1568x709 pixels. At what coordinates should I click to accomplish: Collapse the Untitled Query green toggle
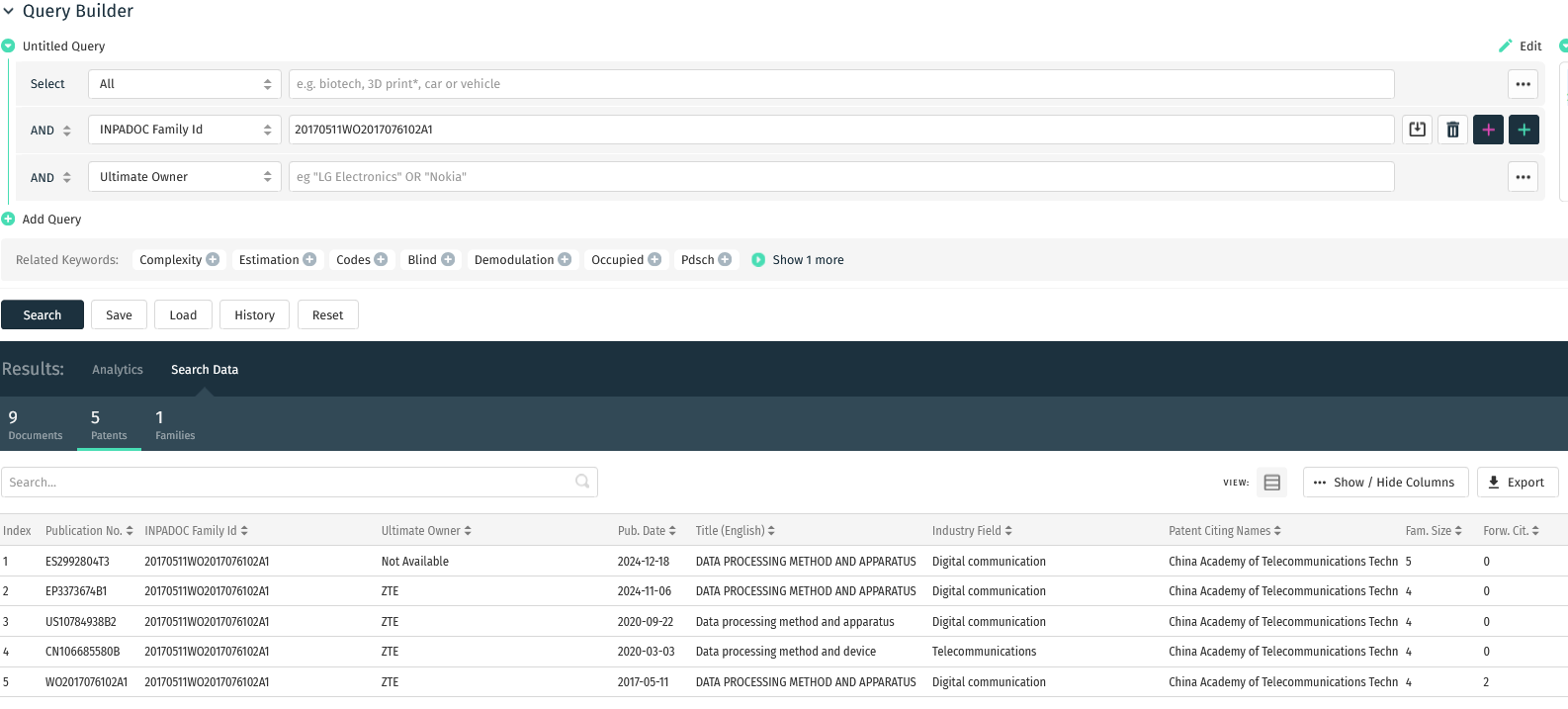point(8,45)
